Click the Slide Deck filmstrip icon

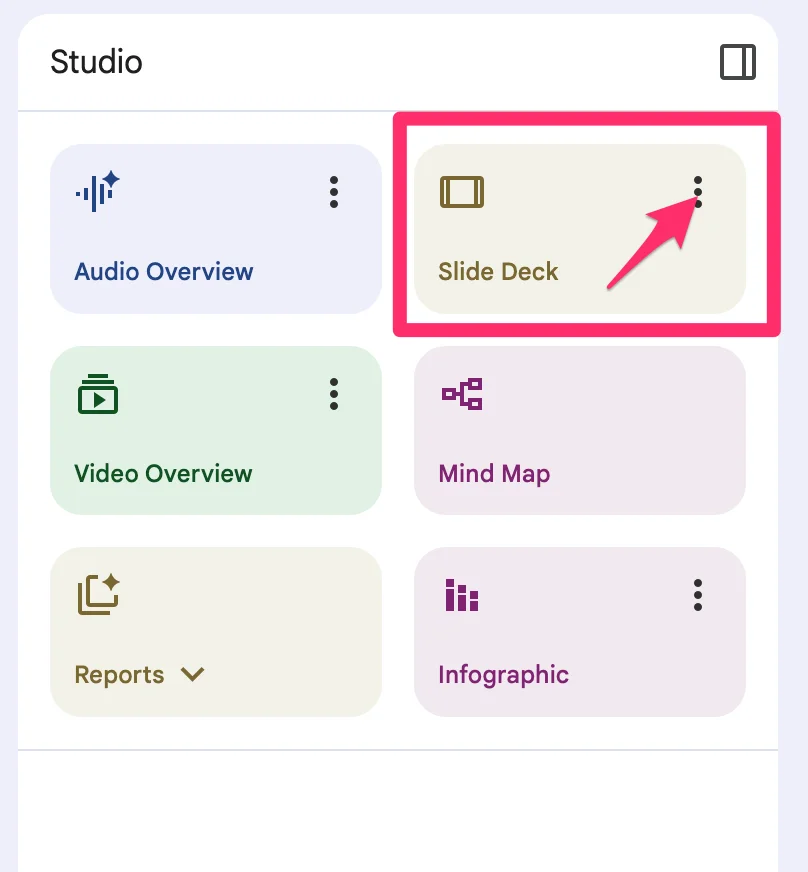(462, 192)
